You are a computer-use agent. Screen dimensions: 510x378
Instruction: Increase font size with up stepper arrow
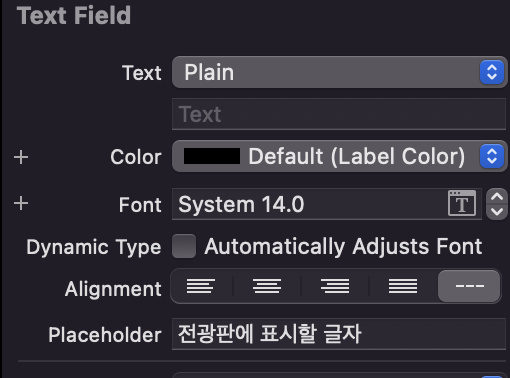(497, 197)
